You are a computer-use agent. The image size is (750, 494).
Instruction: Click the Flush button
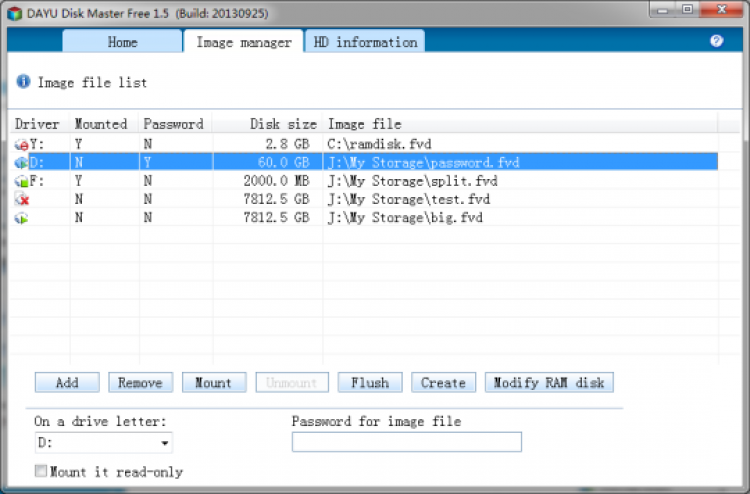pos(370,383)
